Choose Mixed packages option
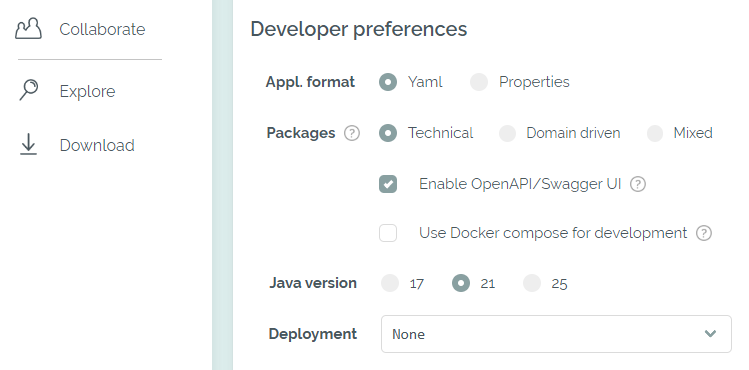Screen dimensions: 749x370 coord(655,133)
